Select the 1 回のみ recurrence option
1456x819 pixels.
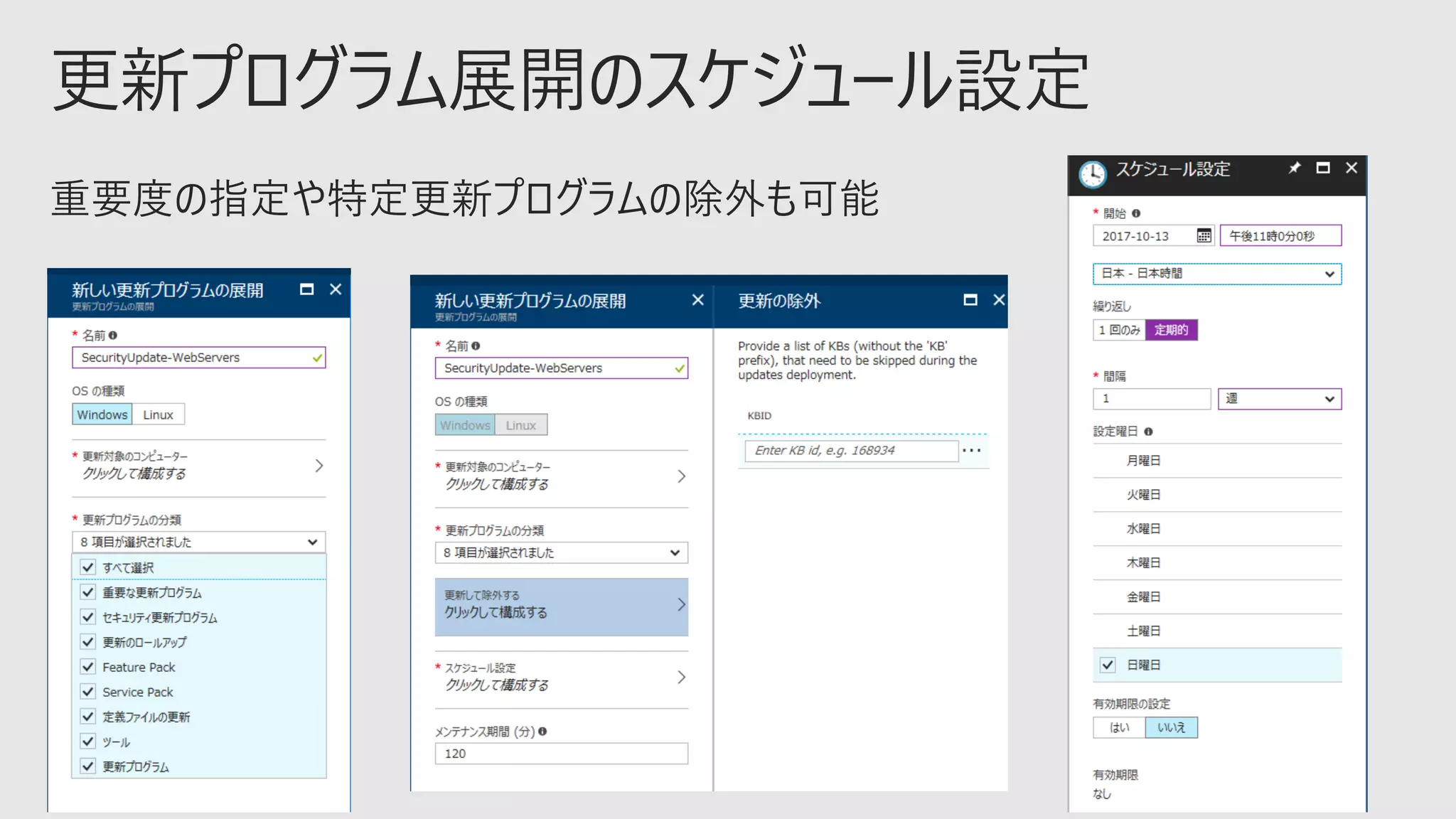pos(1119,330)
